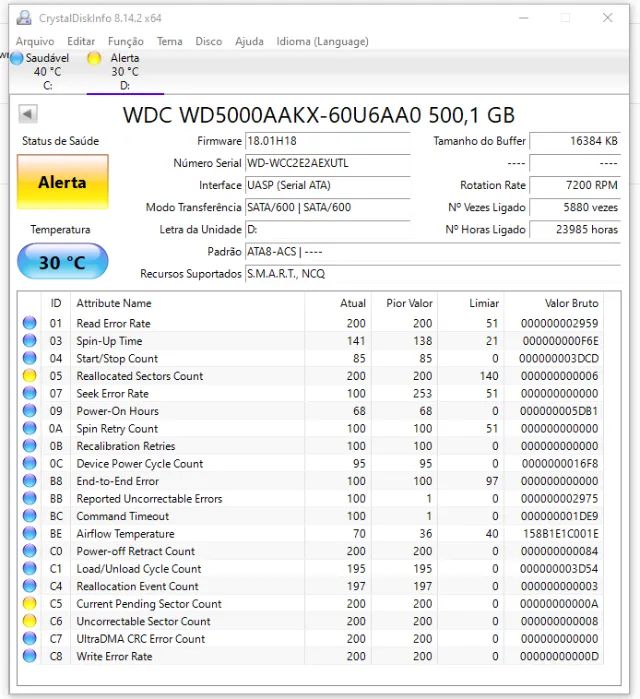Click the serial number field WD-WCC2E2AEXUTL

pyautogui.click(x=328, y=163)
